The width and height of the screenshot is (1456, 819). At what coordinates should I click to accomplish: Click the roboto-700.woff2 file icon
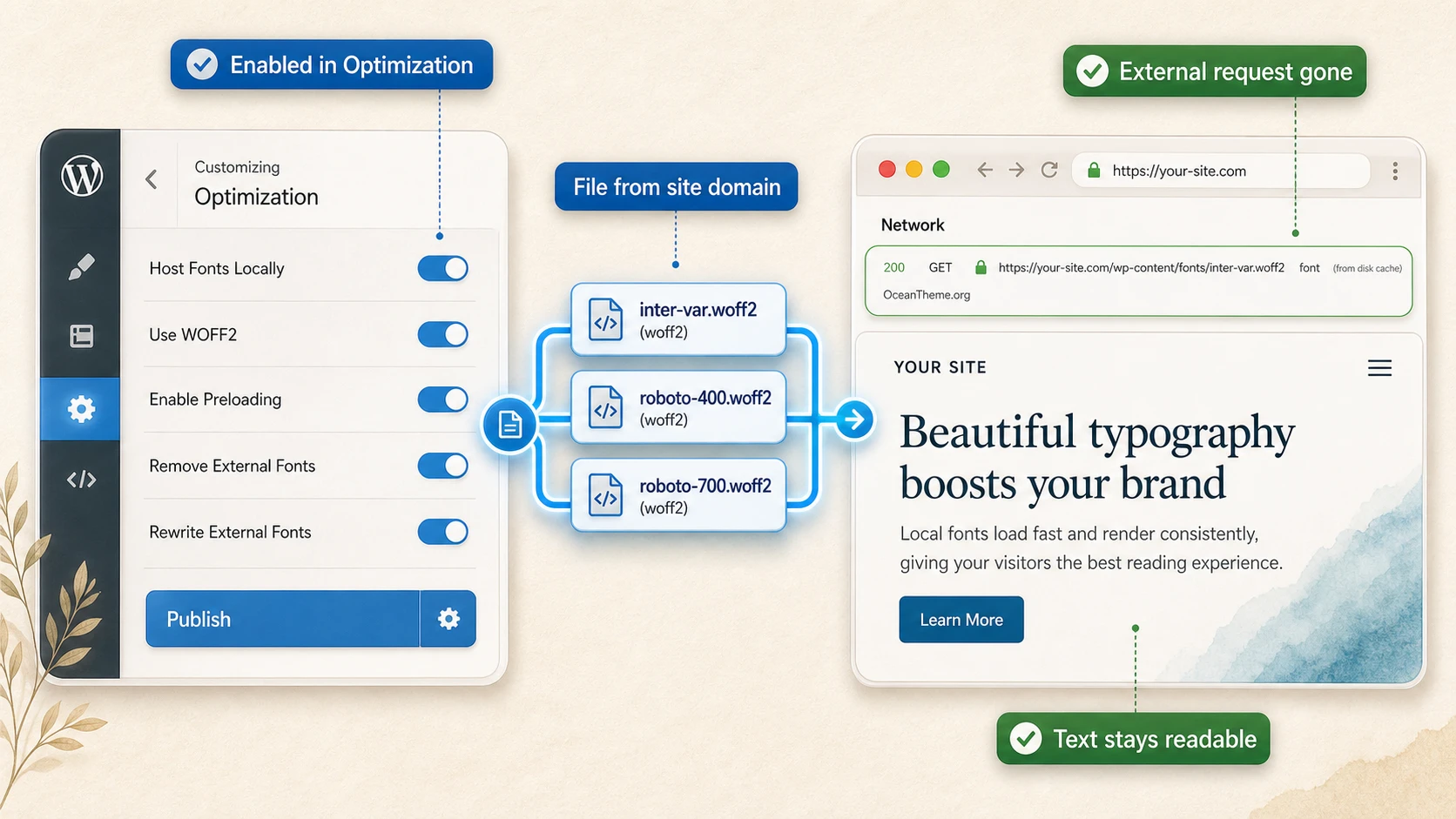pos(606,496)
